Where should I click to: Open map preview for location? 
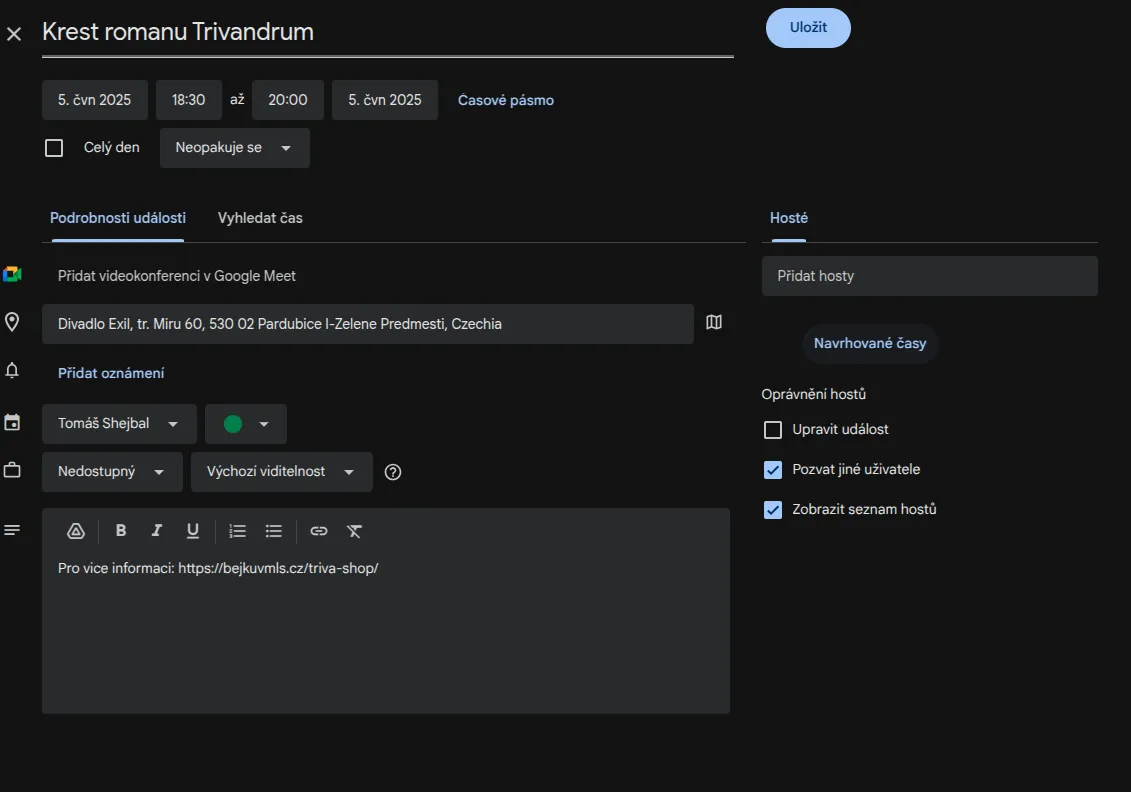pos(714,322)
